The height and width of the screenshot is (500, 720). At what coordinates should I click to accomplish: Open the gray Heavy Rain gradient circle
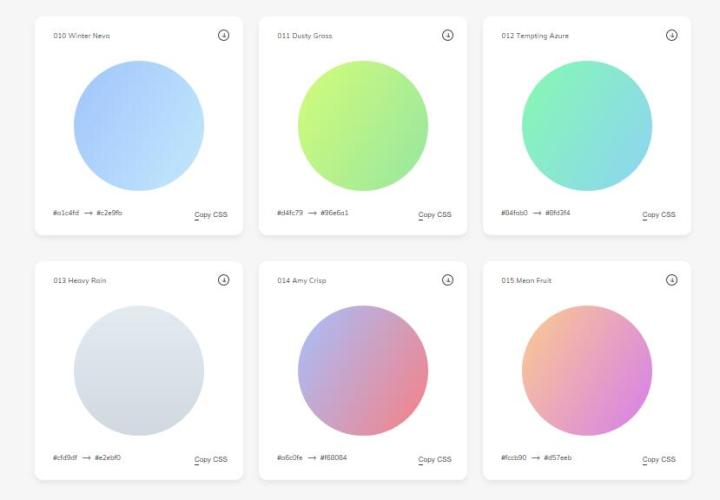139,371
